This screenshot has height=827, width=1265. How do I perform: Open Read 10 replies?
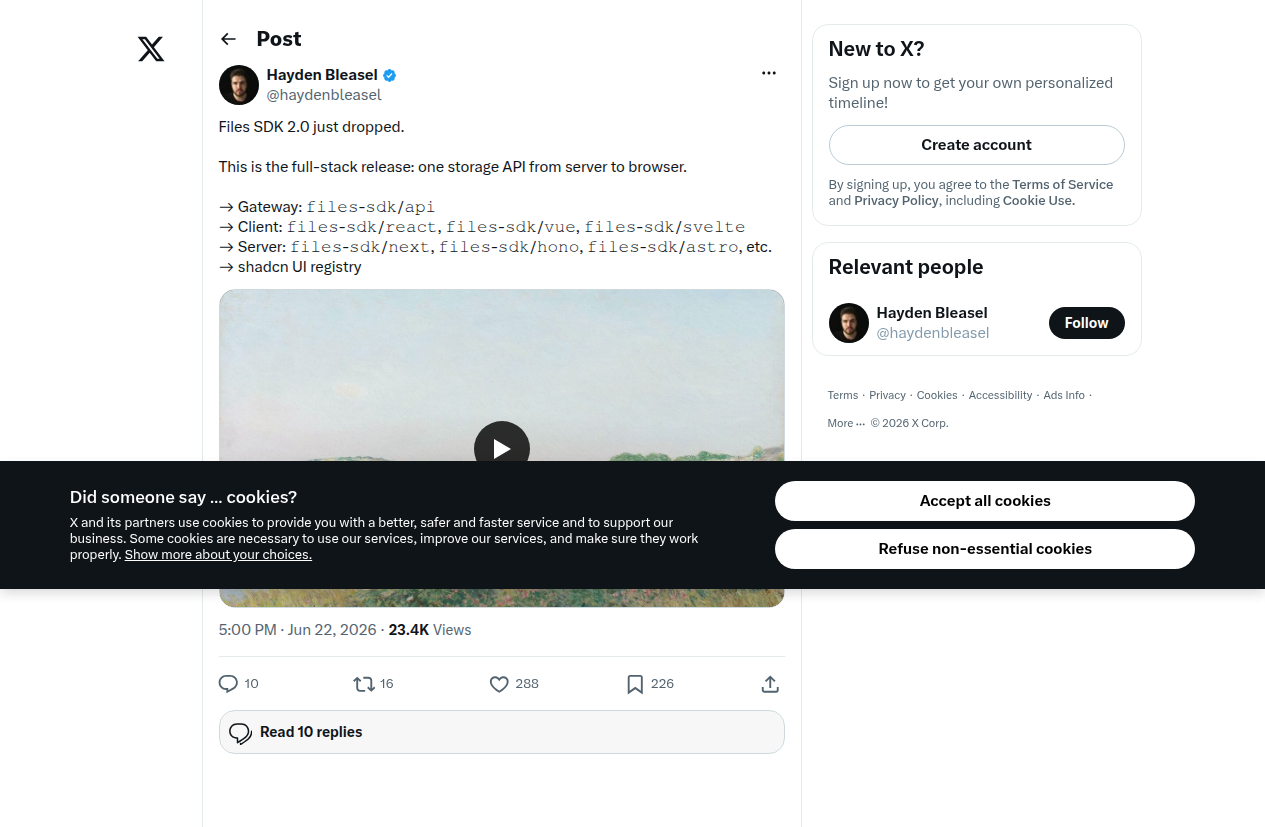click(502, 732)
